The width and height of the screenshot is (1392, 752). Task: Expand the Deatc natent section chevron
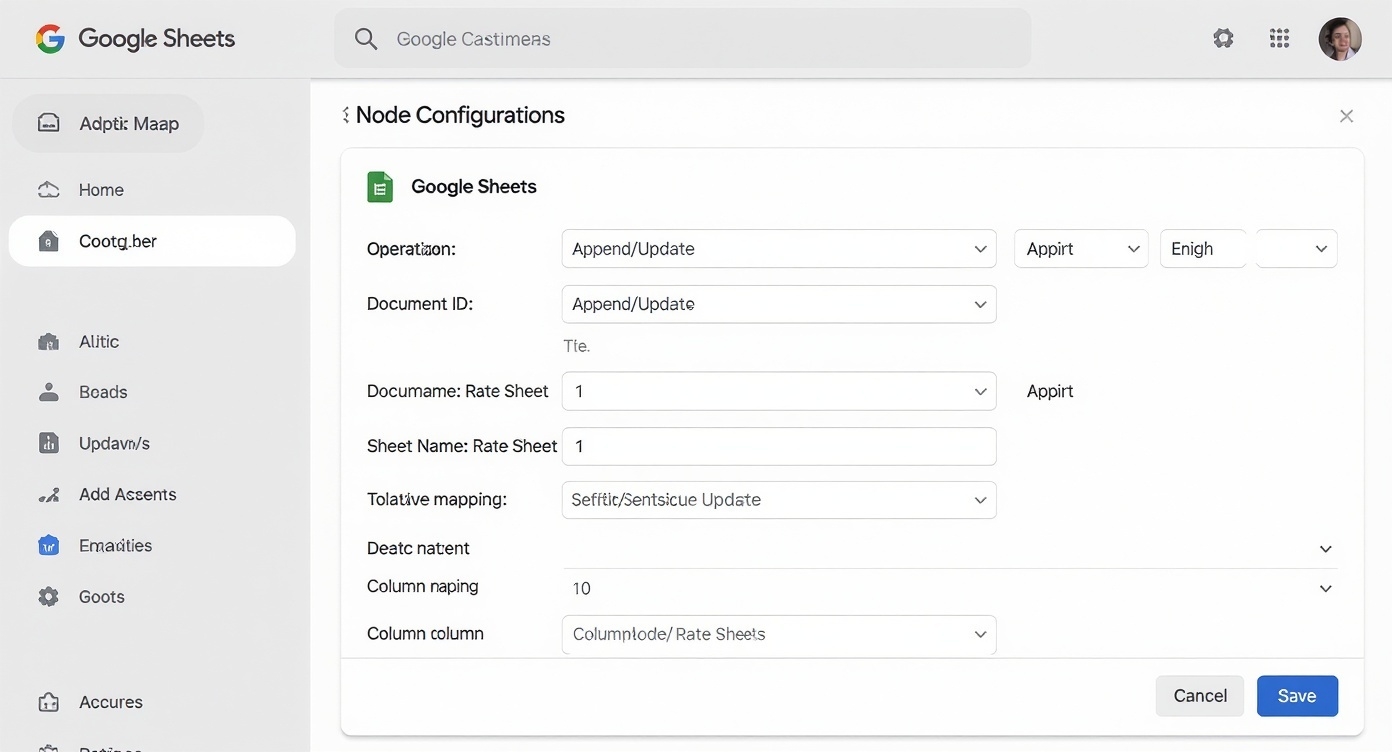[x=1325, y=549]
